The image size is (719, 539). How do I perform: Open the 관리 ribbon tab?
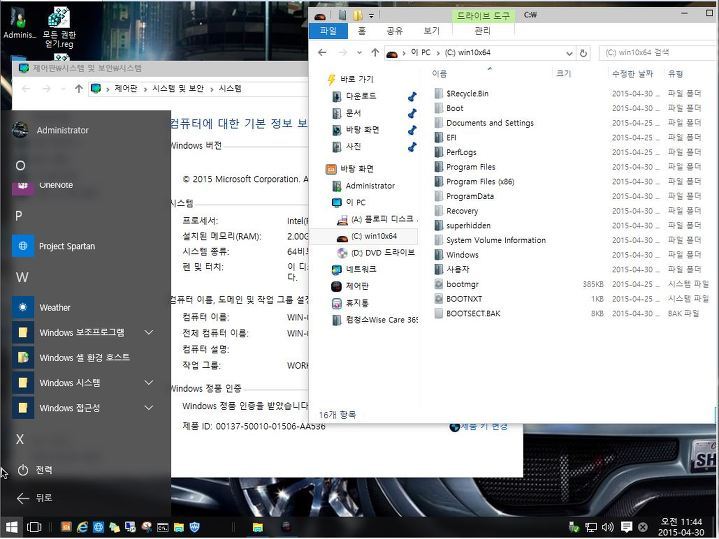482,31
